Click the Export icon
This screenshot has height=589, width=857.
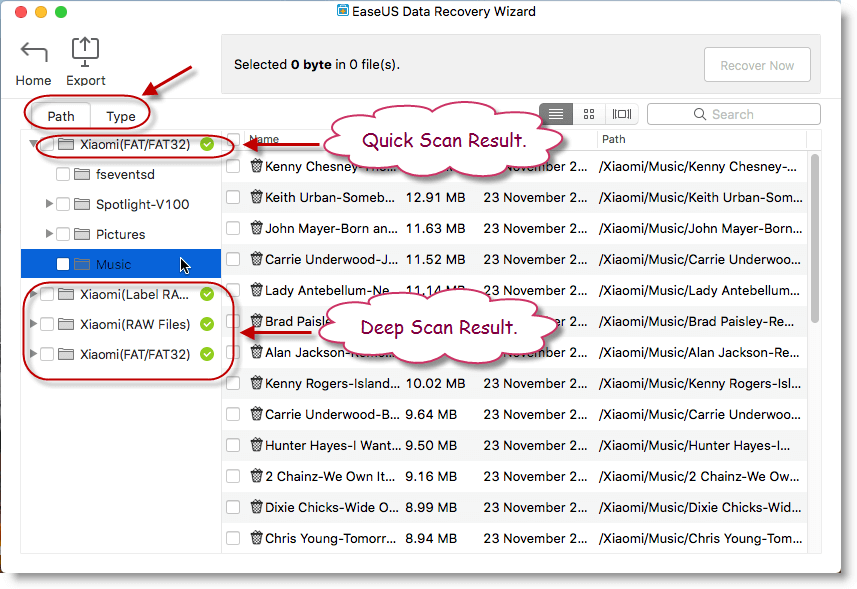[85, 52]
